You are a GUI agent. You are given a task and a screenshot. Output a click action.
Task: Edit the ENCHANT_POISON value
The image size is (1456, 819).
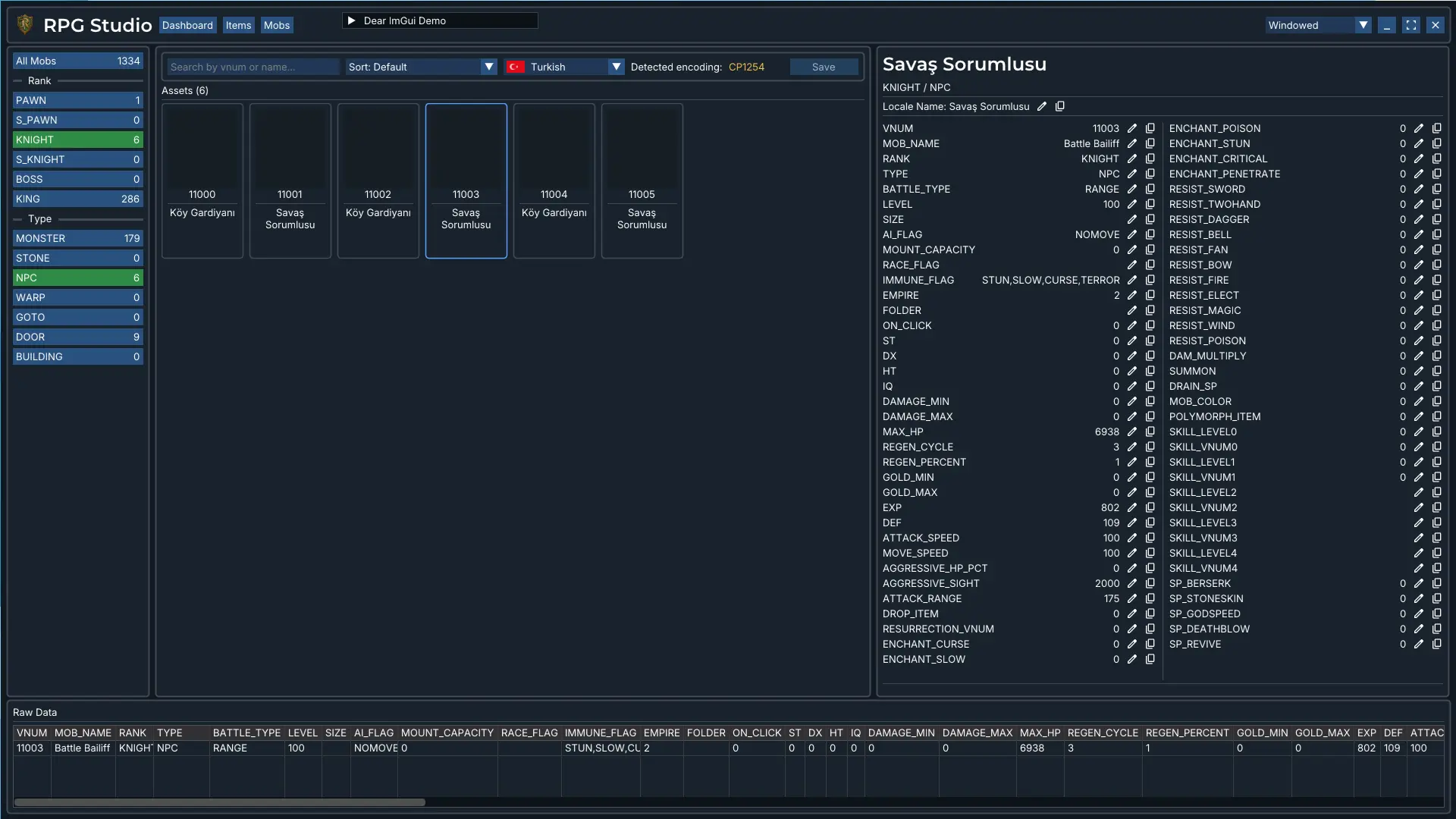click(1419, 128)
